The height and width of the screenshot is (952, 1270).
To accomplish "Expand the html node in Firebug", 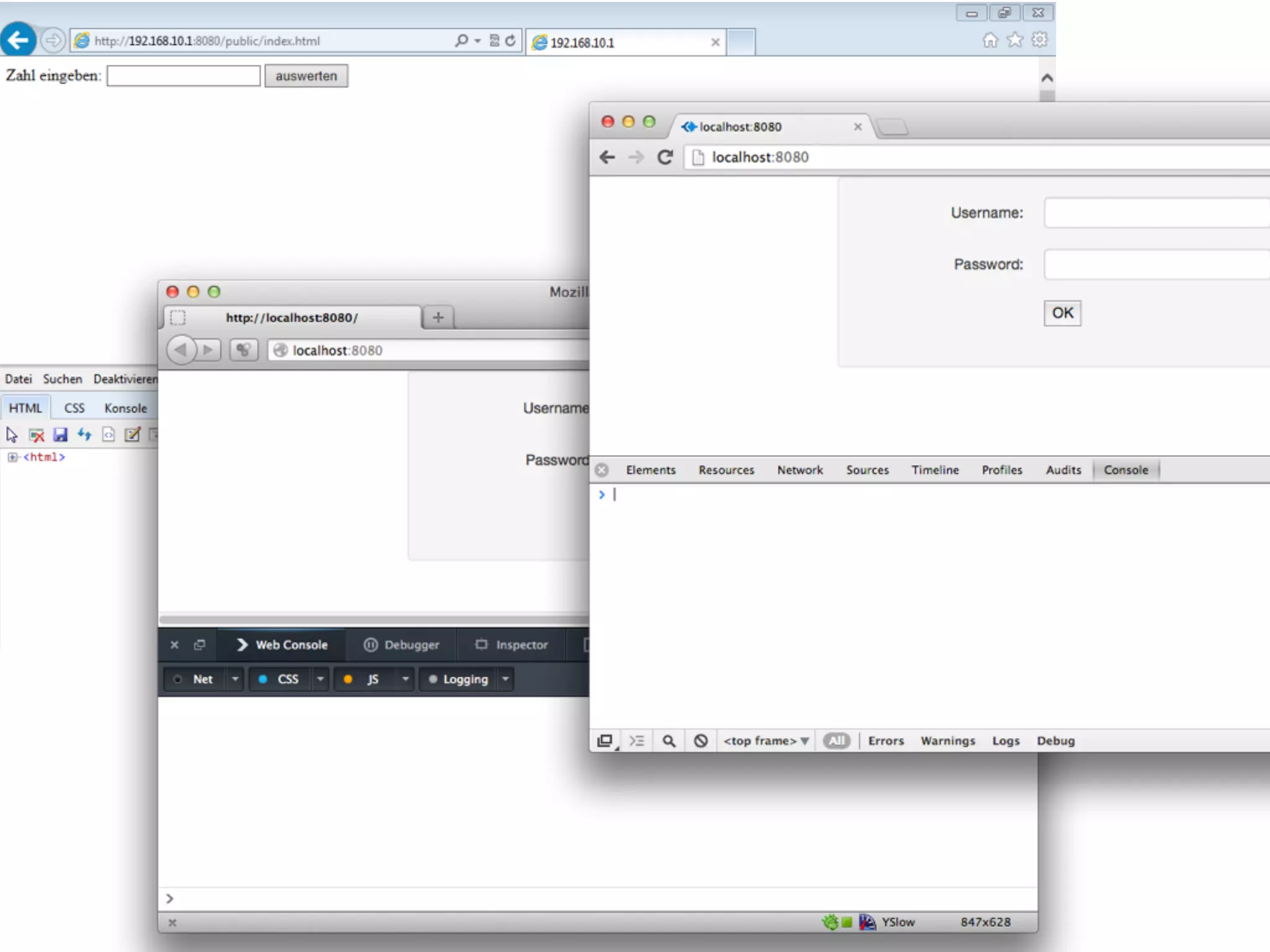I will (x=12, y=457).
